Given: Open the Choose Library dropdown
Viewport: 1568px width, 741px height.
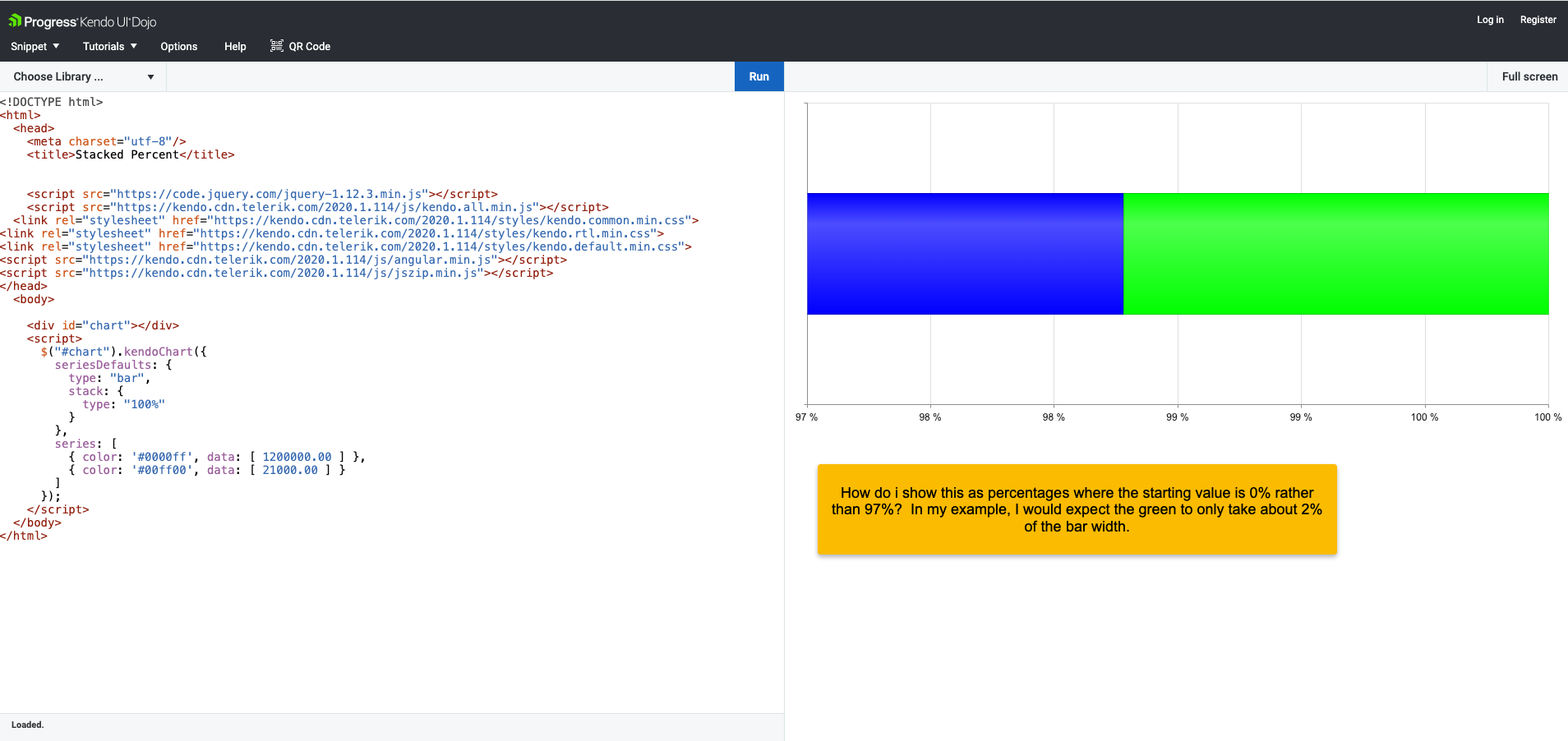Looking at the screenshot, I should [x=83, y=76].
